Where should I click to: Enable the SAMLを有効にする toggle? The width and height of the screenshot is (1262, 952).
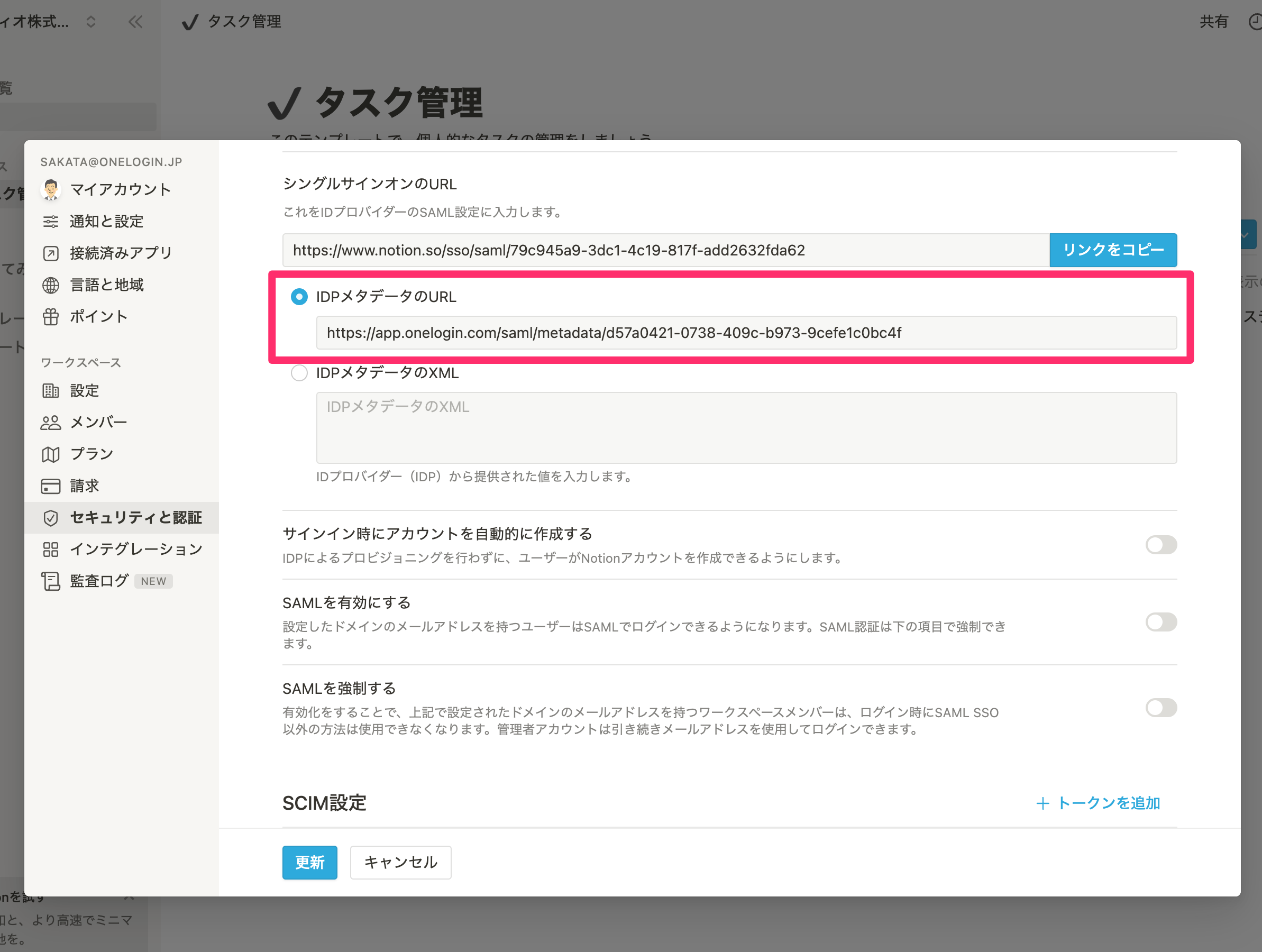(1161, 622)
